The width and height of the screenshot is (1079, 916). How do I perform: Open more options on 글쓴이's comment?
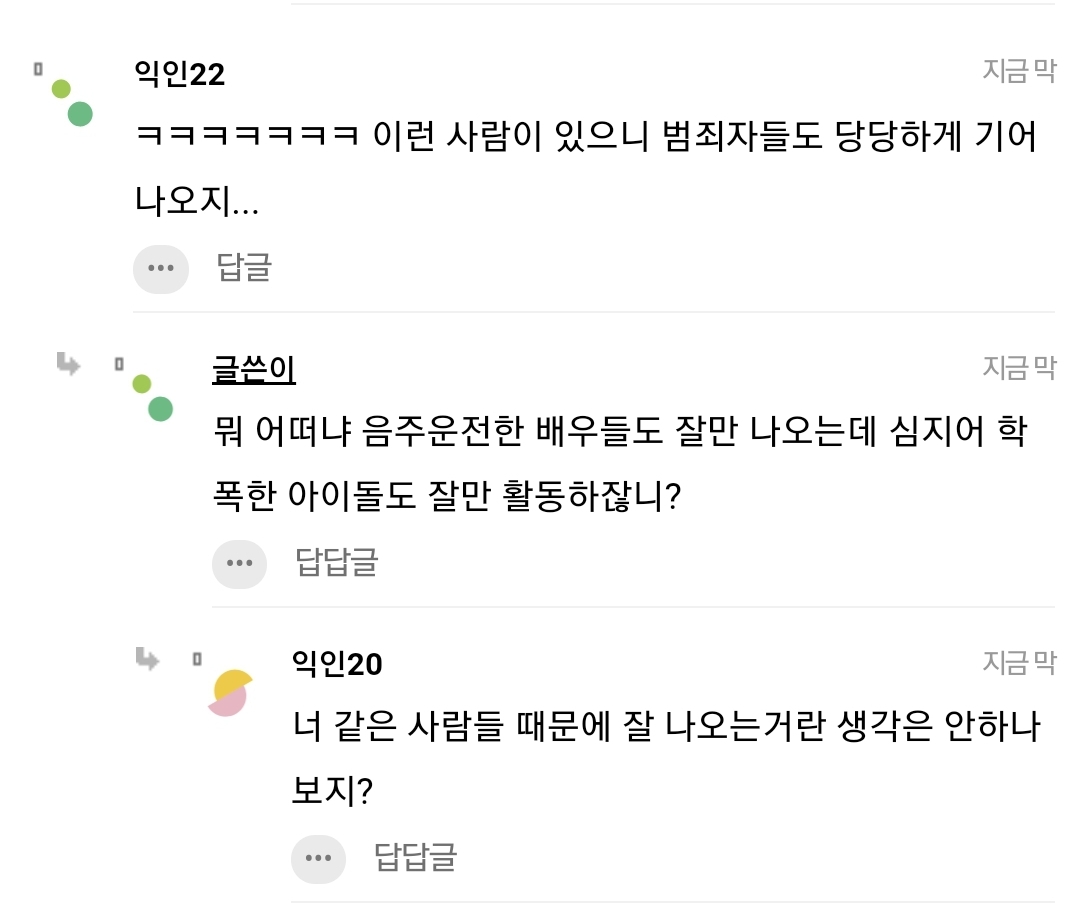coord(239,563)
